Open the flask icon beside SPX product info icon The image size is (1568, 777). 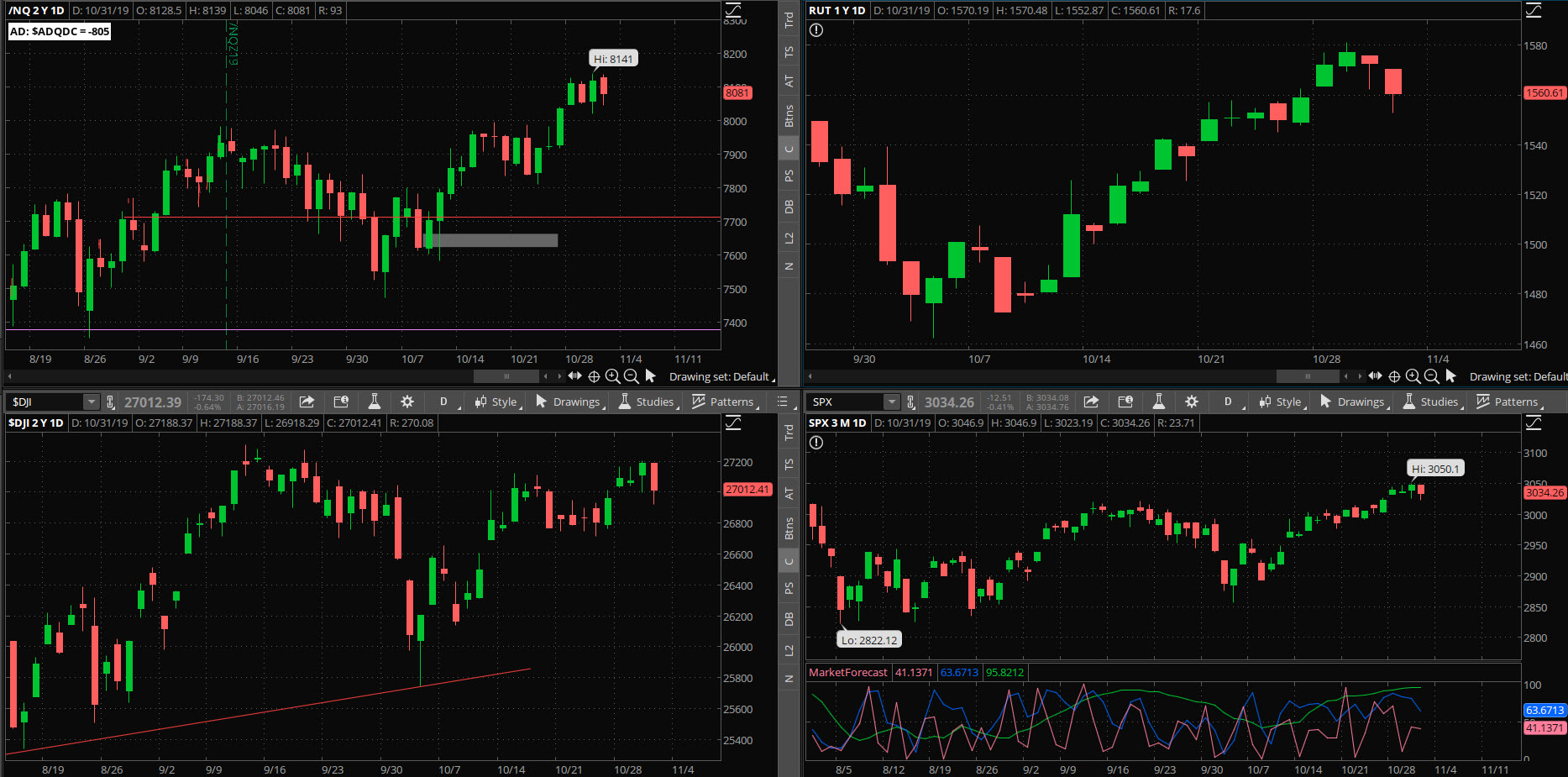point(1158,402)
